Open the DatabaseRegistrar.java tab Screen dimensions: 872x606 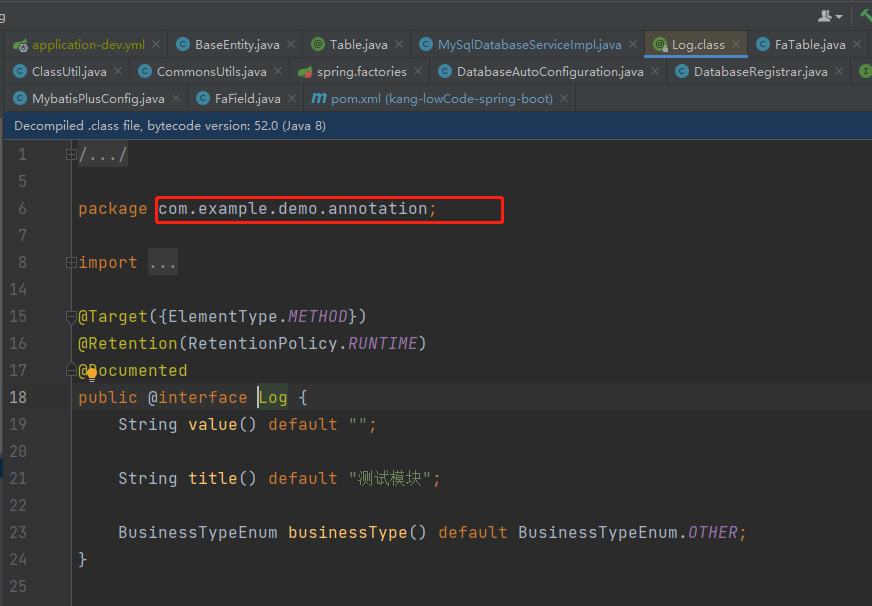[760, 72]
